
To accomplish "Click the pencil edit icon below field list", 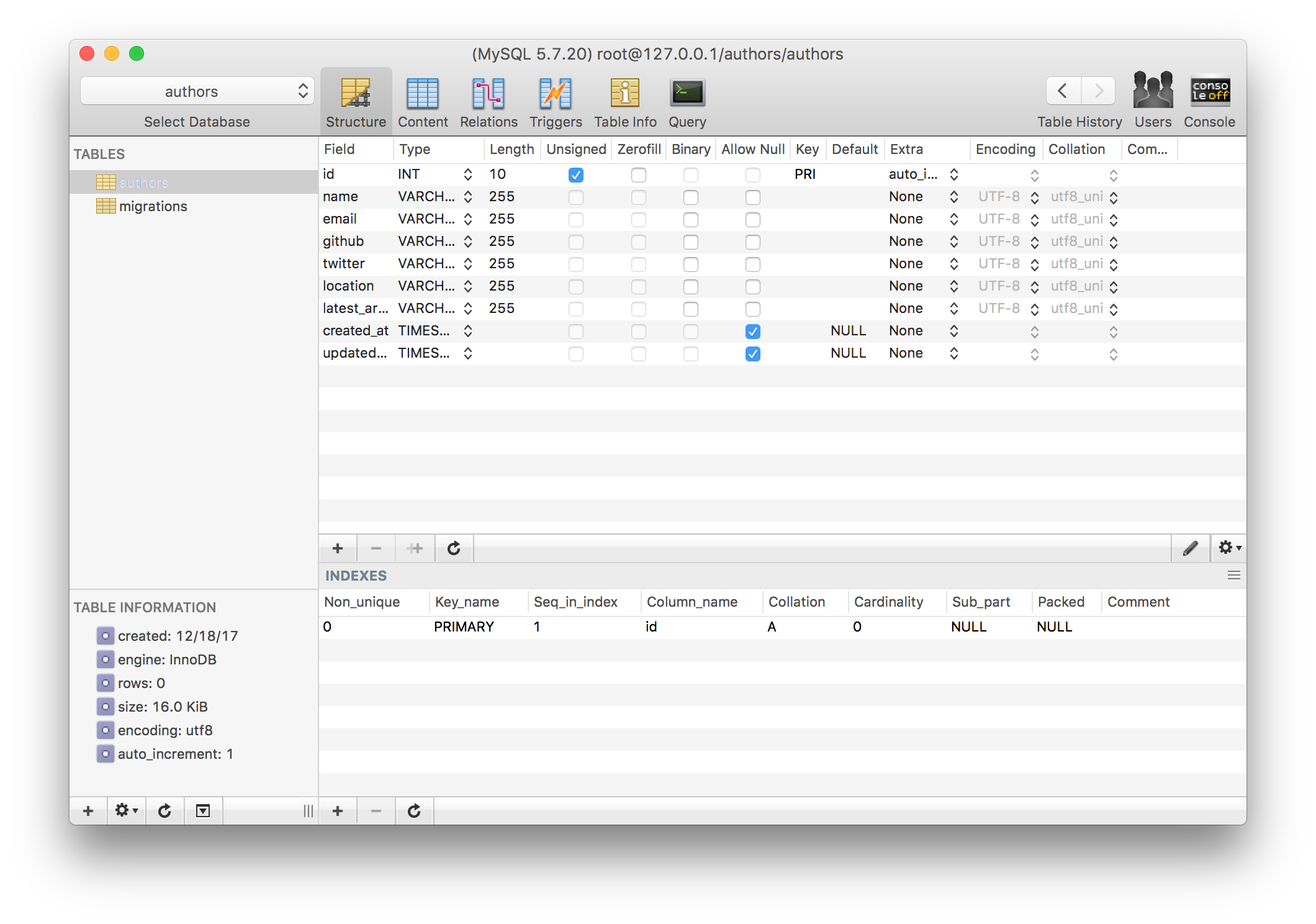I will [x=1190, y=548].
